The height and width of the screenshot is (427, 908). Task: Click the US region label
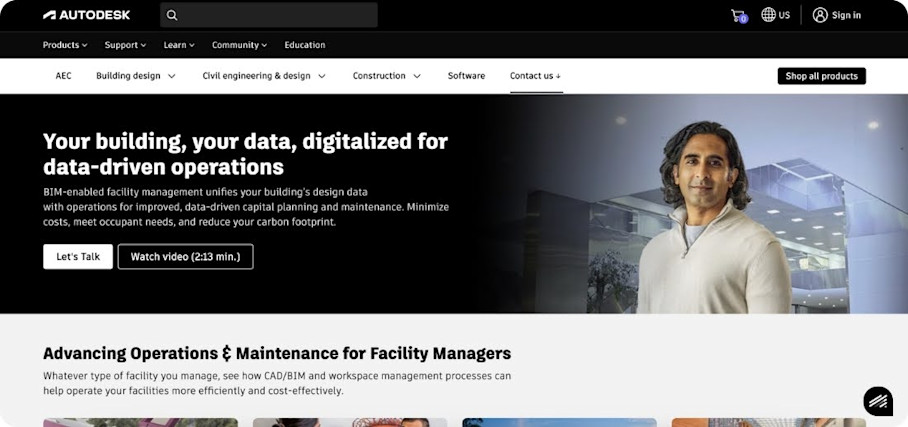pyautogui.click(x=784, y=16)
